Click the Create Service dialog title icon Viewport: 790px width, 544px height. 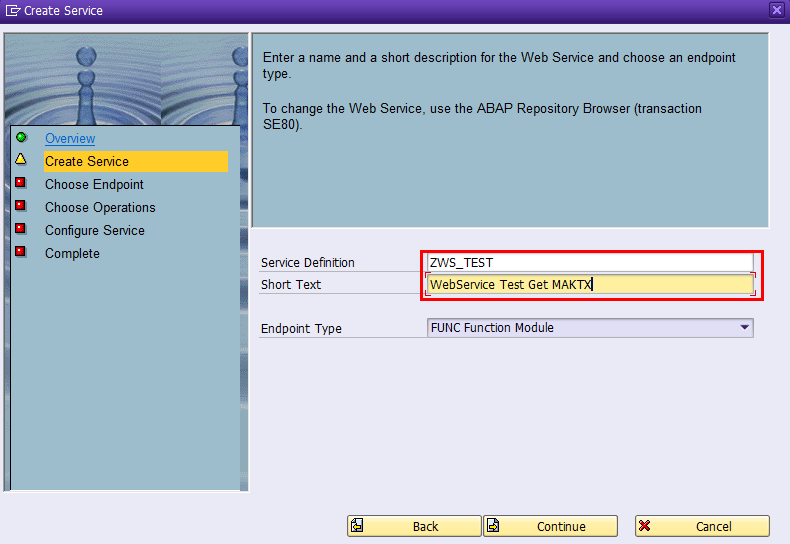tap(13, 11)
